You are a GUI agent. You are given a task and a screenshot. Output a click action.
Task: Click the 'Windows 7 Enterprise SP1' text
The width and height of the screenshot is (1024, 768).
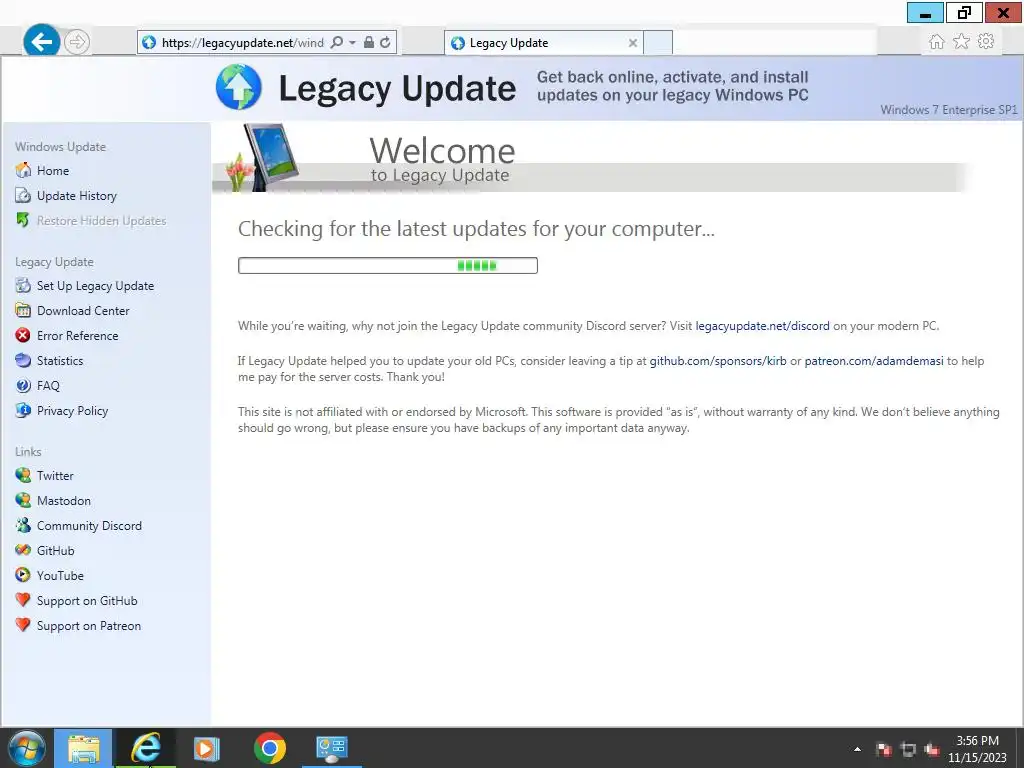(948, 110)
